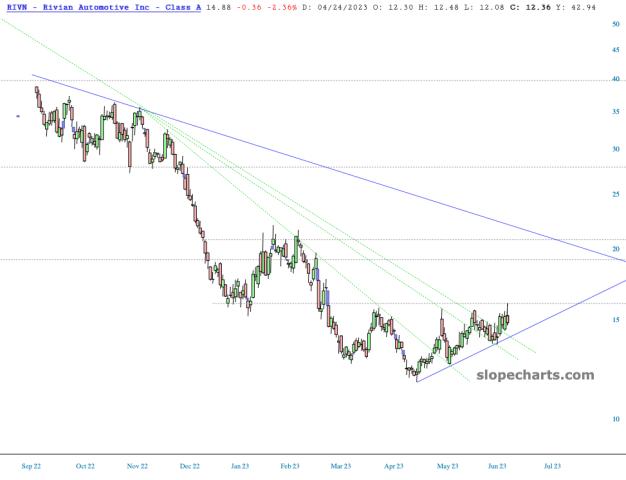Click the 50 price axis label

click(x=616, y=24)
